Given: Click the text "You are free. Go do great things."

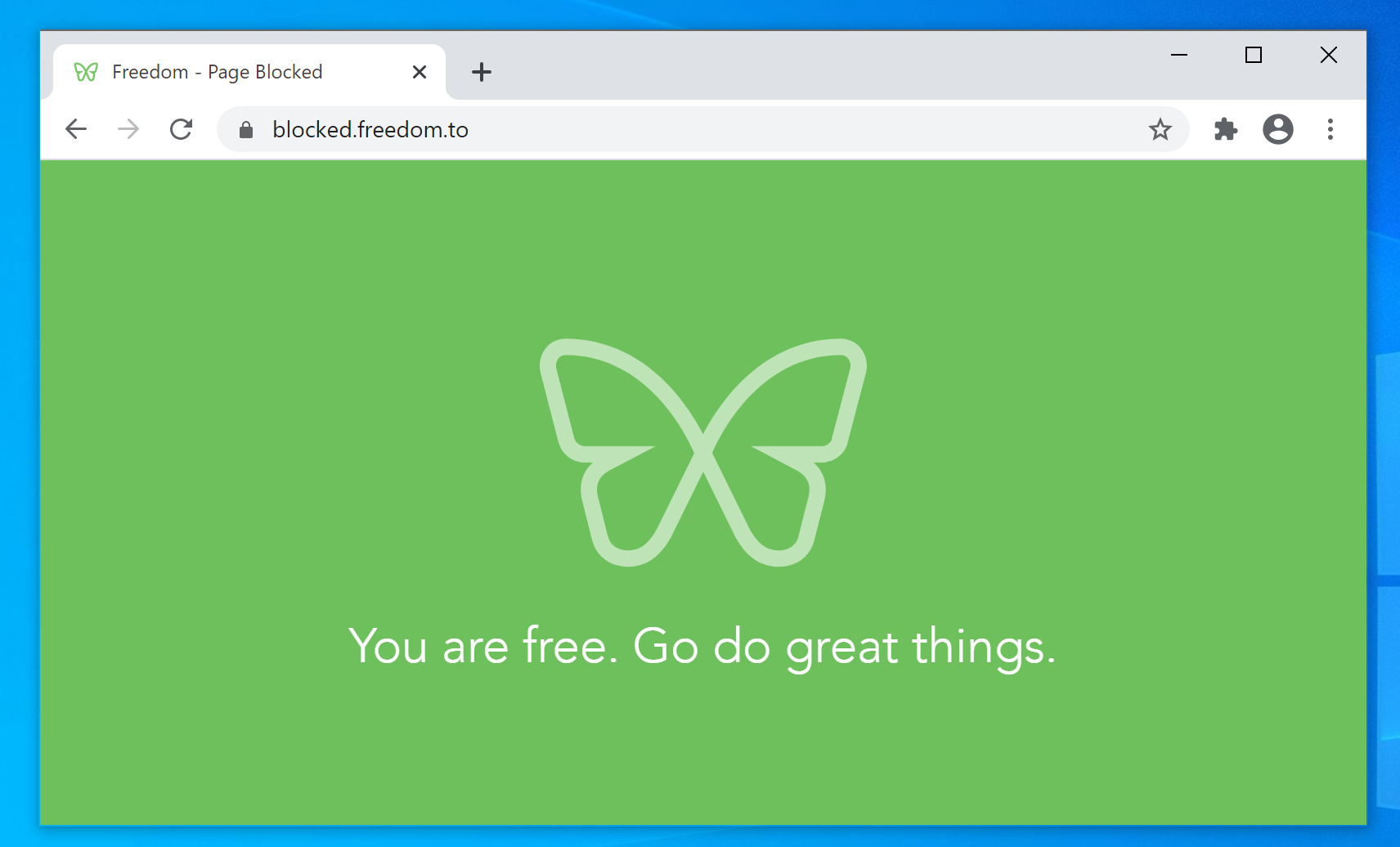Looking at the screenshot, I should pos(702,648).
